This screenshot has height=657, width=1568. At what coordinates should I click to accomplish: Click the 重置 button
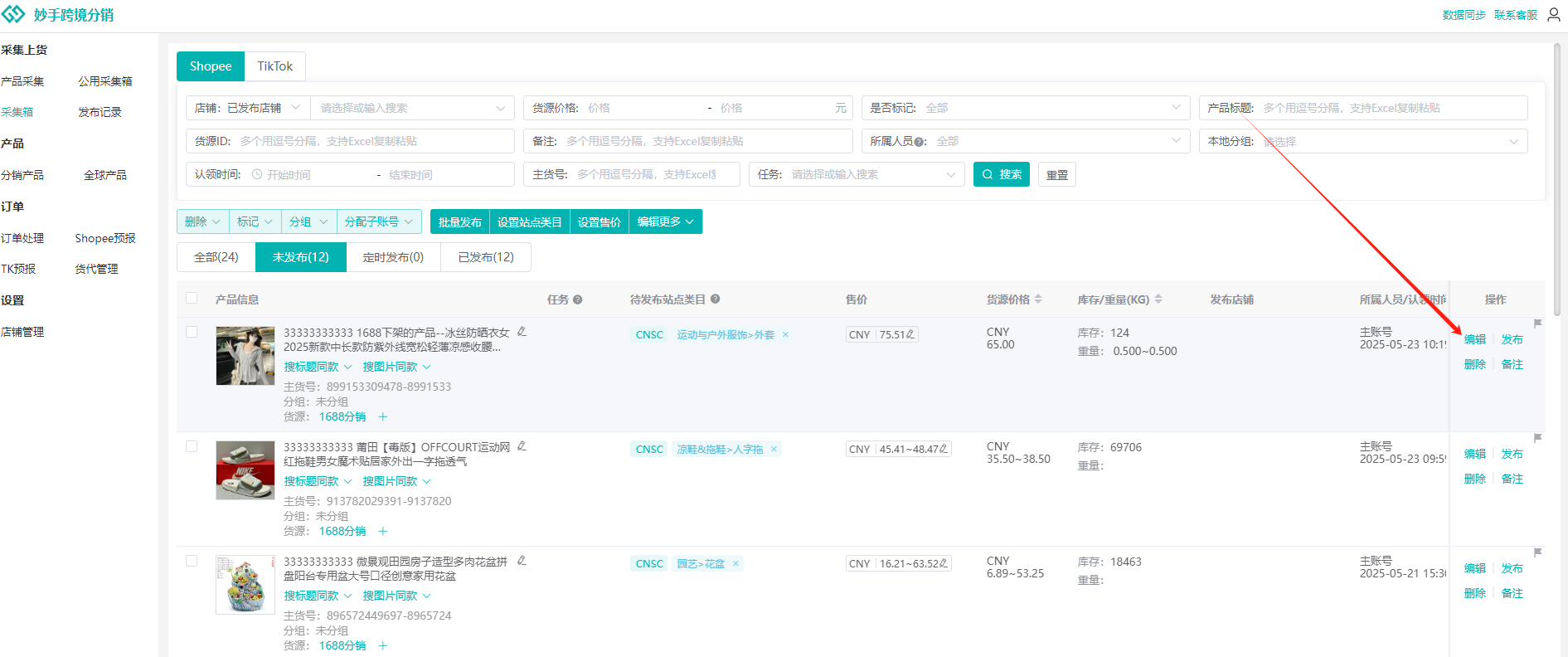click(1057, 174)
